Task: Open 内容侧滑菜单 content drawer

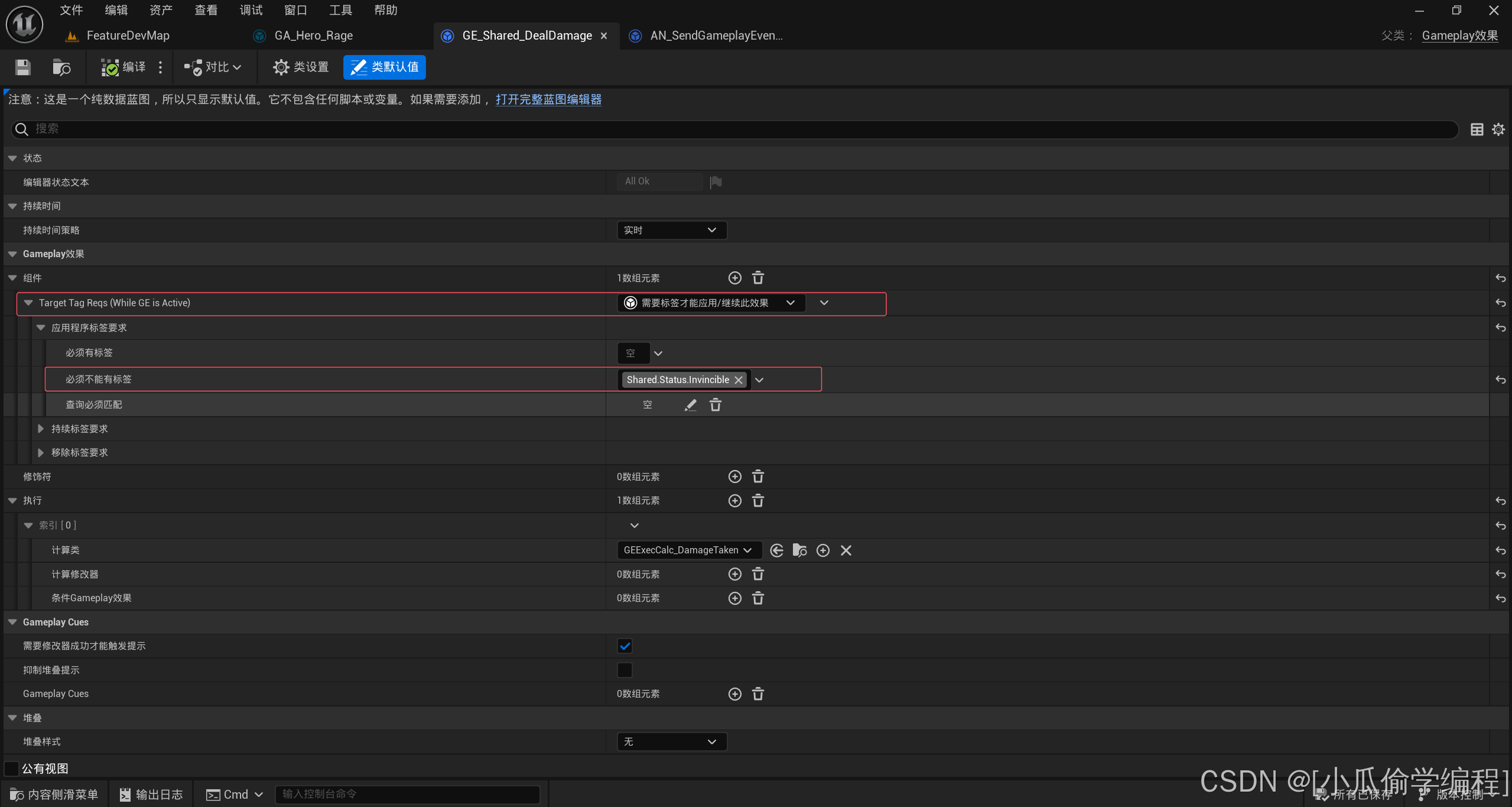Action: [54, 795]
